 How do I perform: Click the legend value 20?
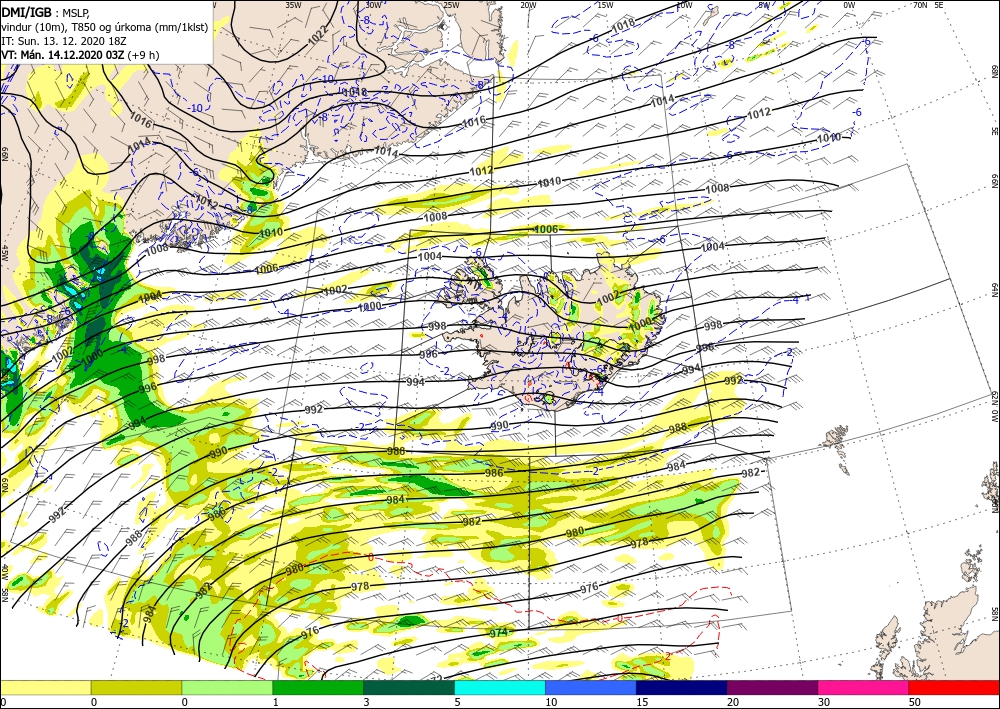732,702
